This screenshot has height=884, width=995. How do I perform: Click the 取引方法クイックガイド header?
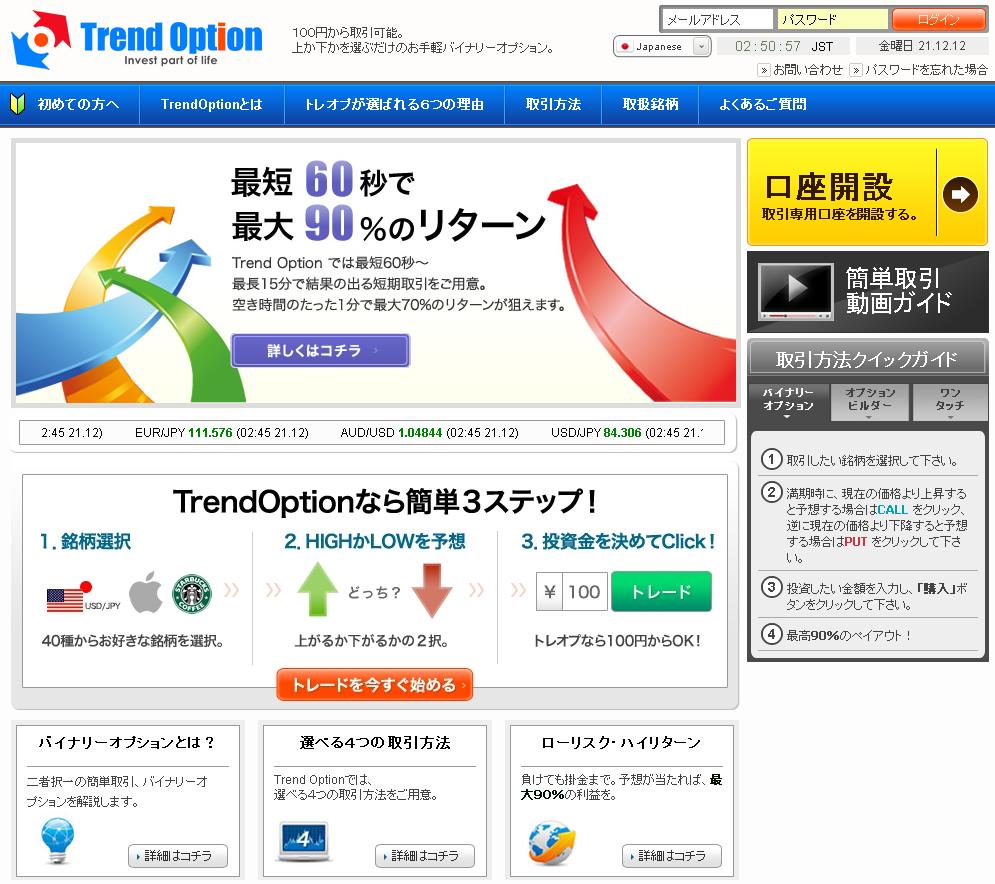click(x=867, y=359)
